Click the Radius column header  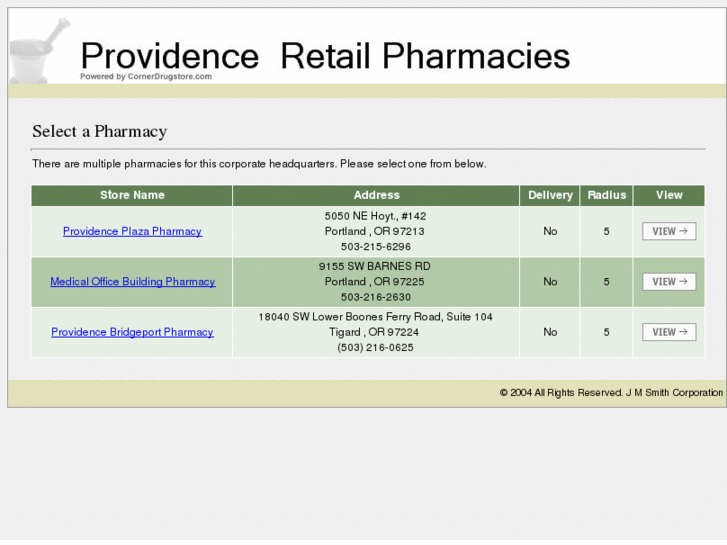click(606, 195)
